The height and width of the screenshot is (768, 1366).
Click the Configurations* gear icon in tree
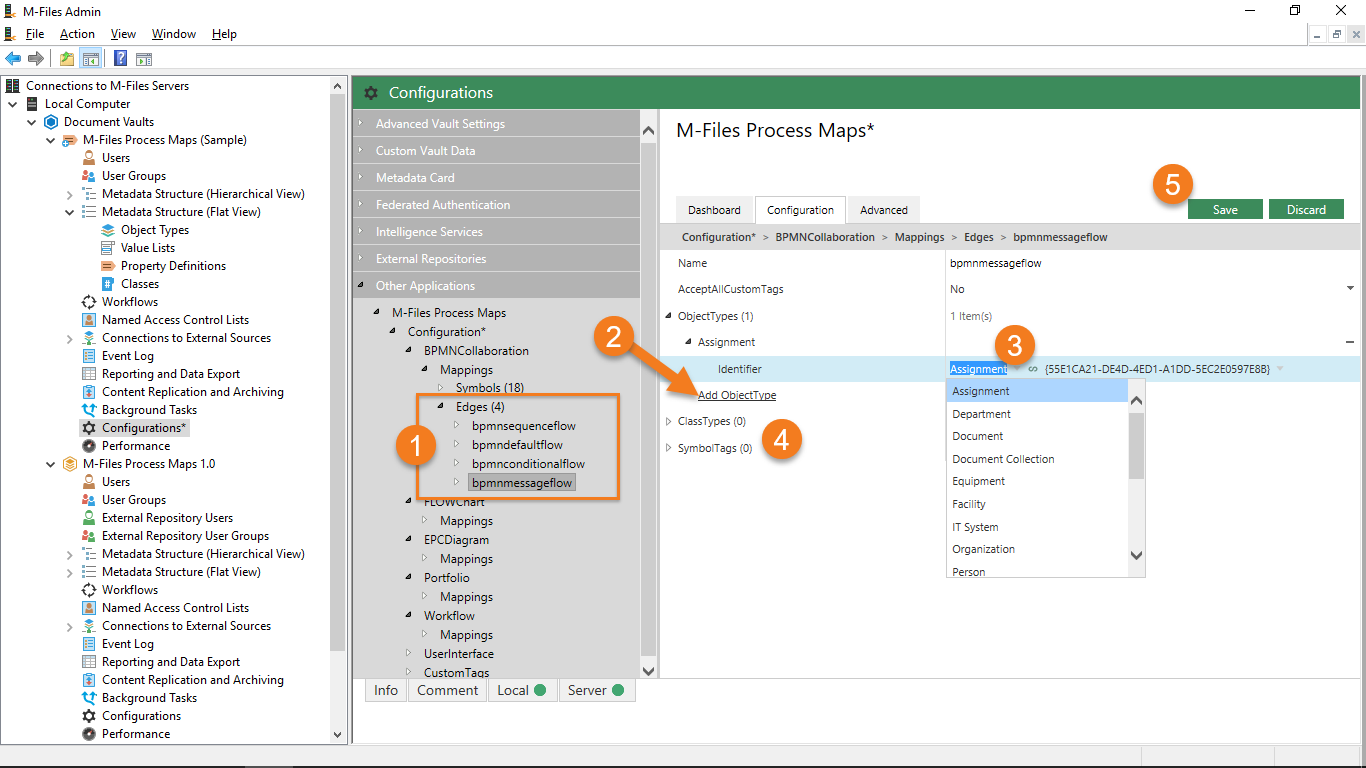[89, 428]
